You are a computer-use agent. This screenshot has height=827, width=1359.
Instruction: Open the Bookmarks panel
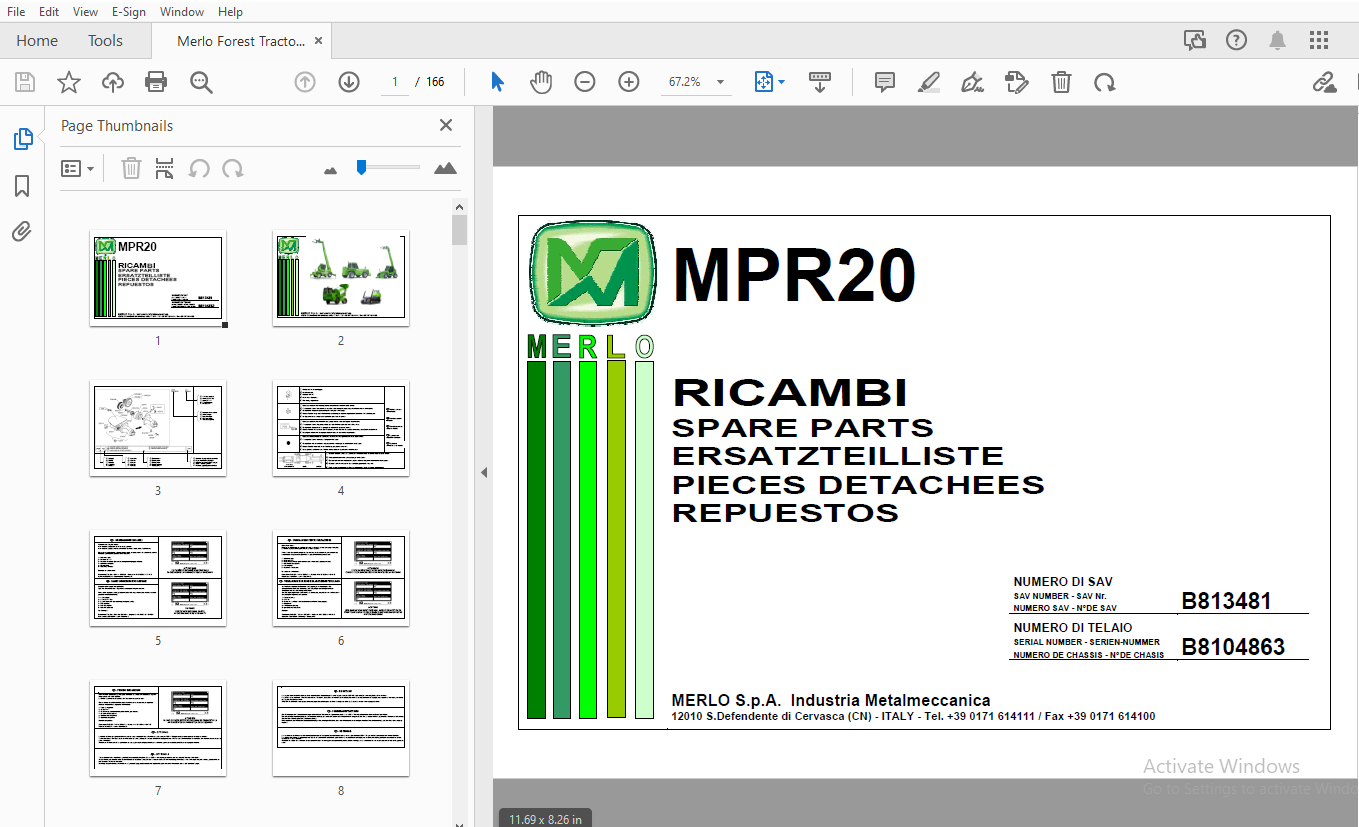22,186
